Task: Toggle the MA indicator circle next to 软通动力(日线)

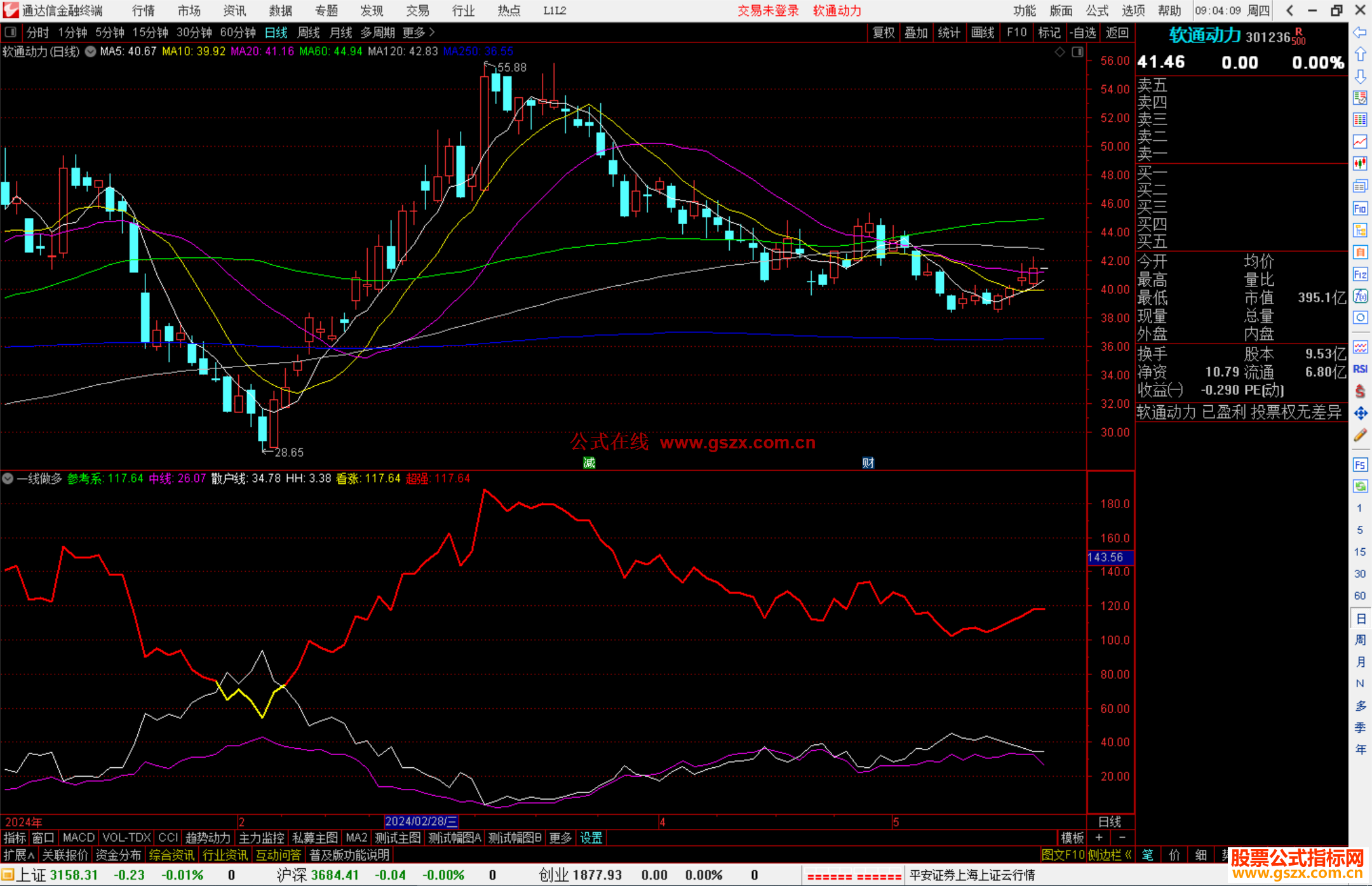Action: coord(91,51)
